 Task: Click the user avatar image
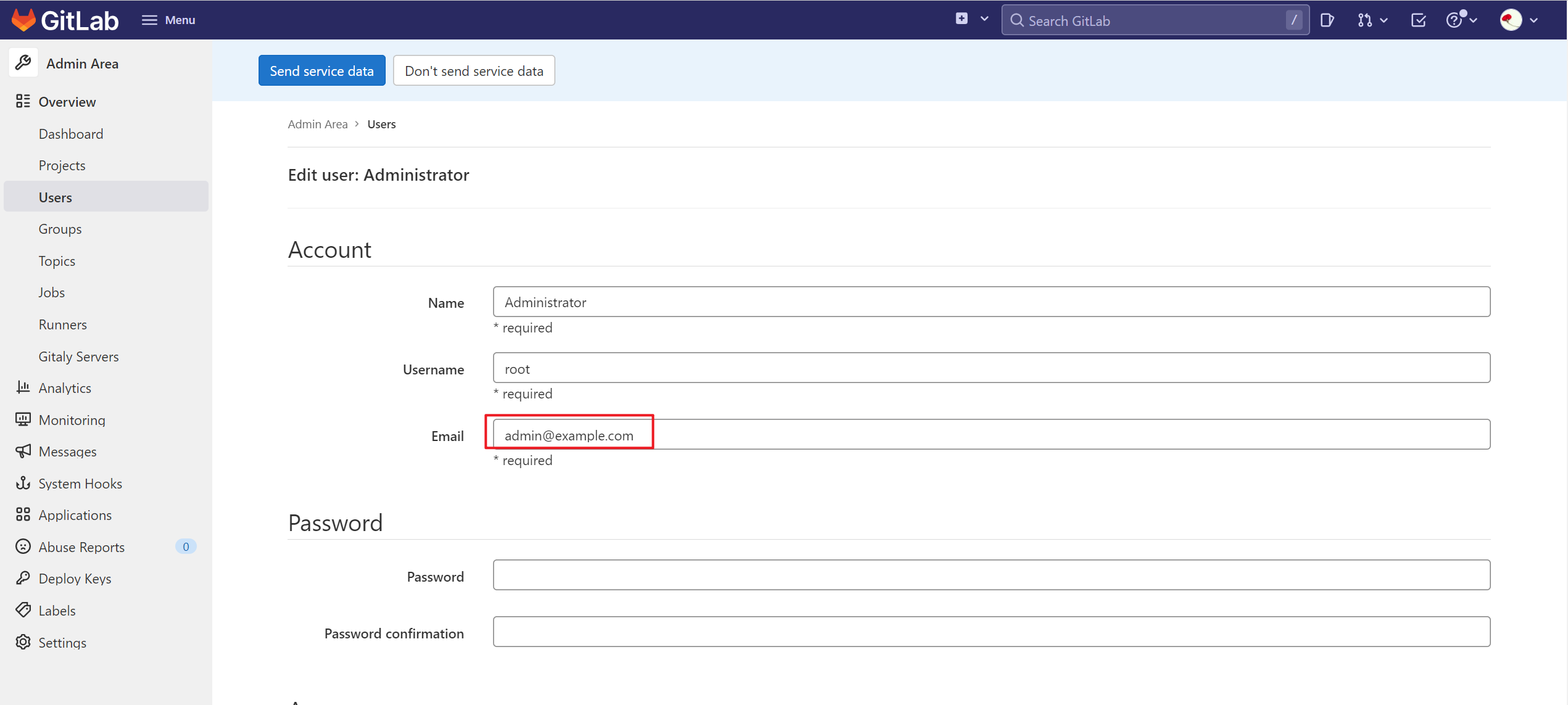(1511, 20)
